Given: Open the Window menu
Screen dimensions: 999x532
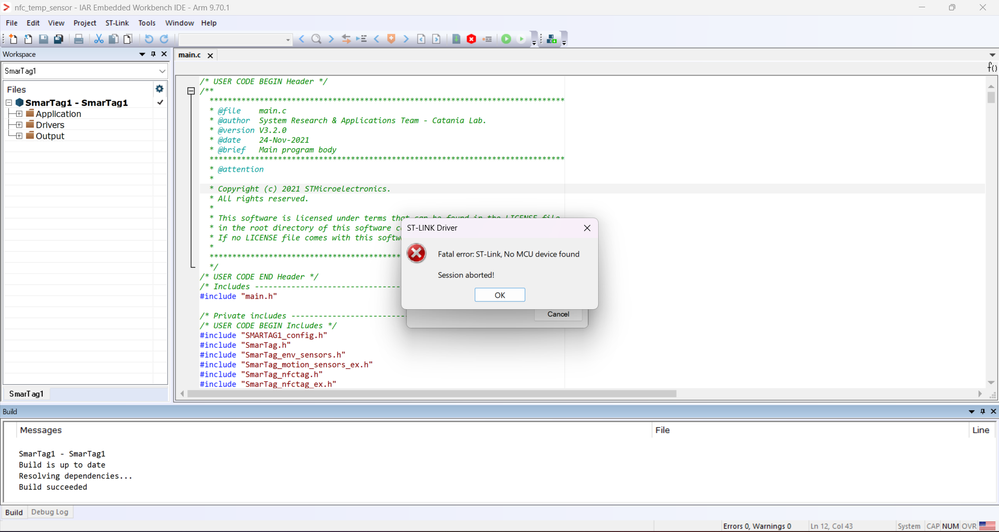Looking at the screenshot, I should [180, 23].
